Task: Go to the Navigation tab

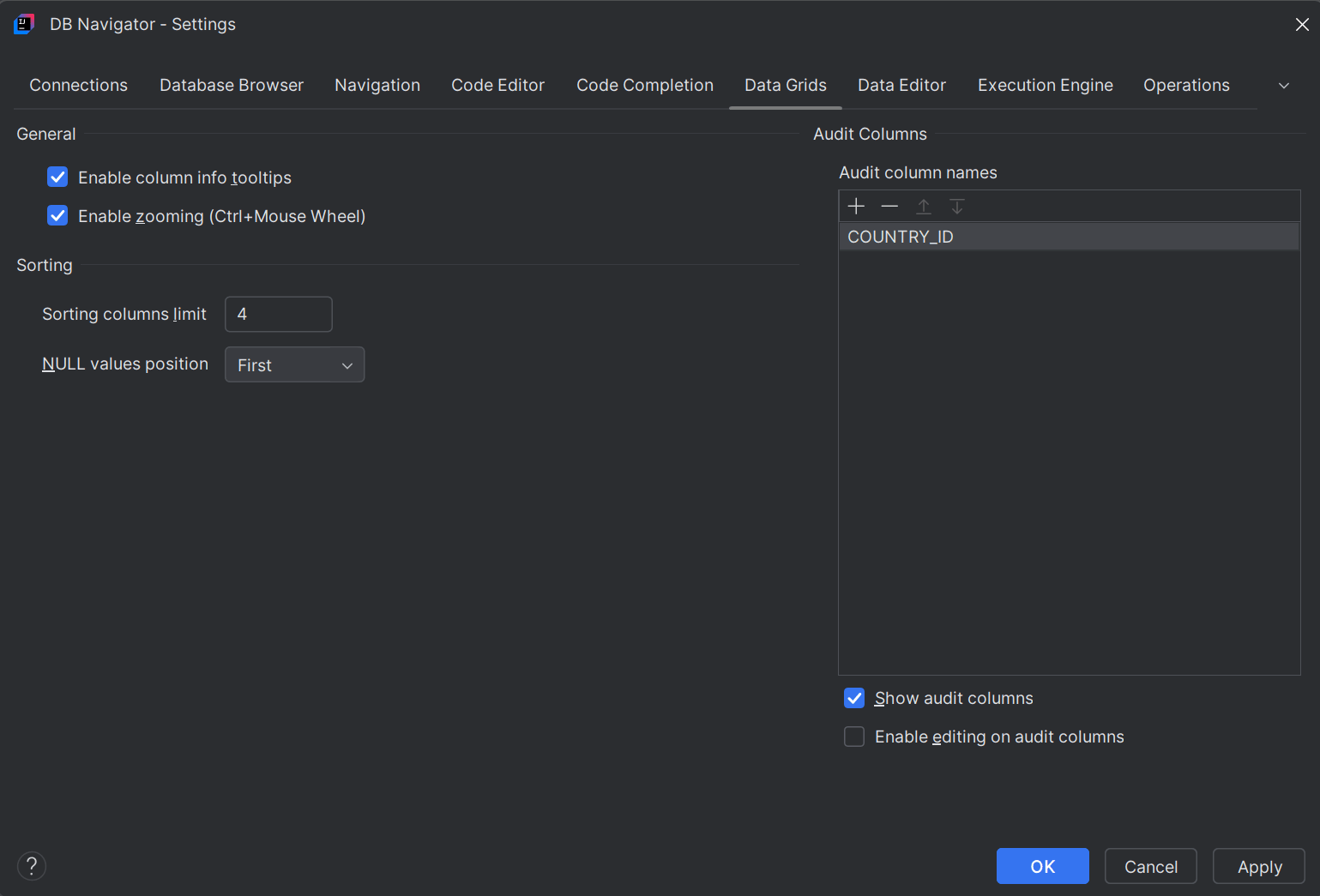Action: click(x=377, y=85)
